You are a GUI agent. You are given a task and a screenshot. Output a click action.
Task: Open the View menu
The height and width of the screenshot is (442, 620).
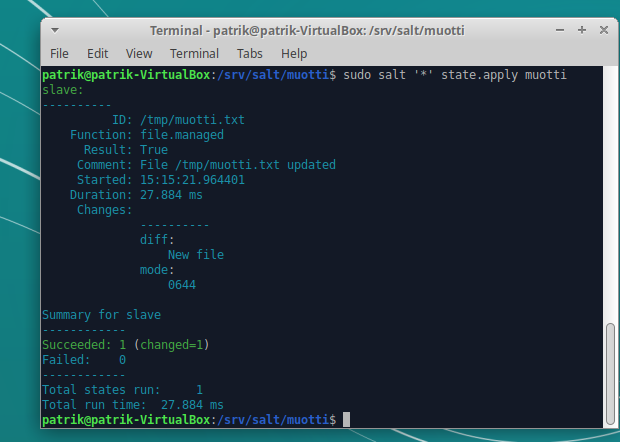139,53
